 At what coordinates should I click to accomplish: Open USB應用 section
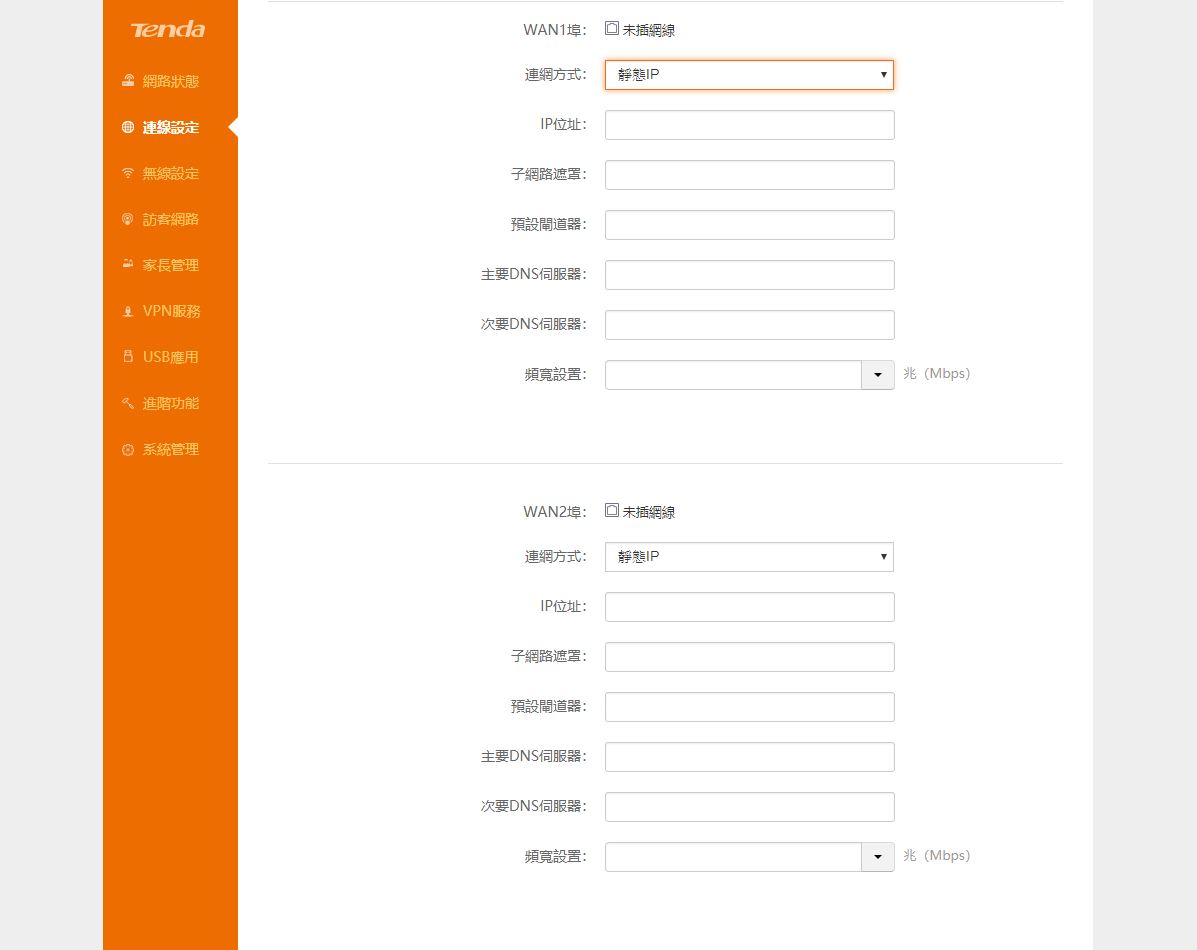coord(170,357)
